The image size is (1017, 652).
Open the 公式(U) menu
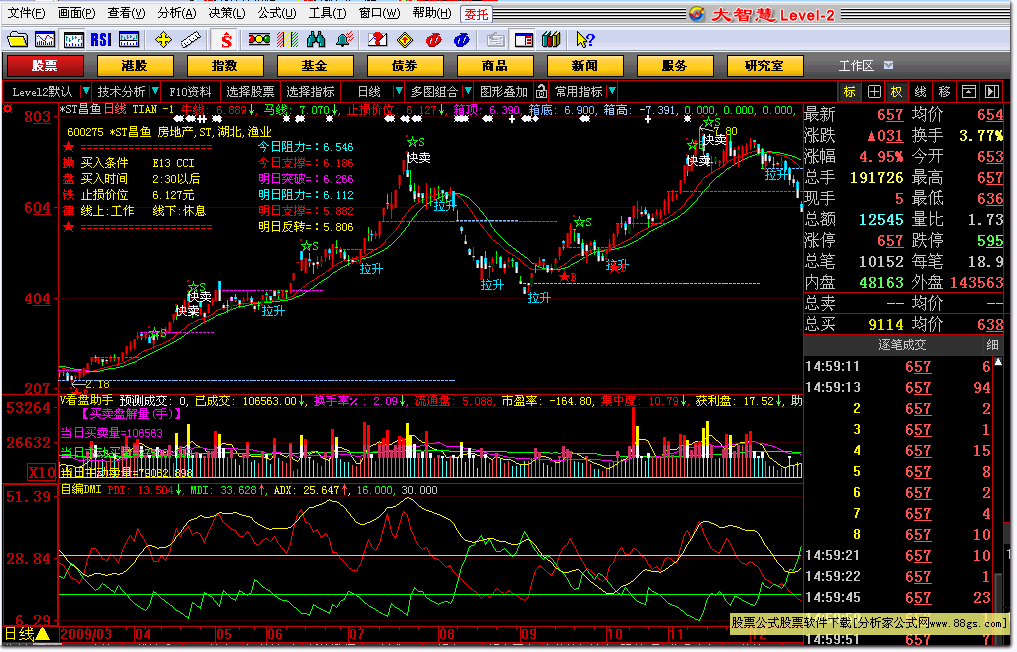277,13
